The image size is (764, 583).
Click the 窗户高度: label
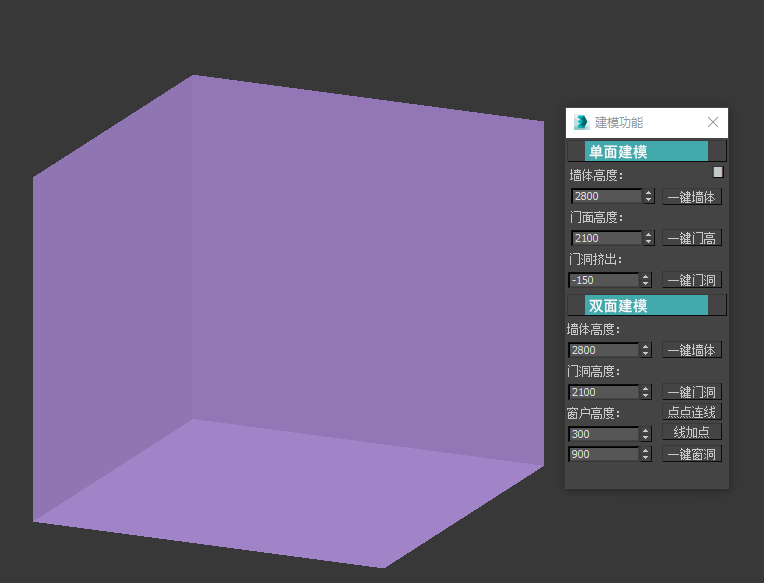pyautogui.click(x=593, y=414)
